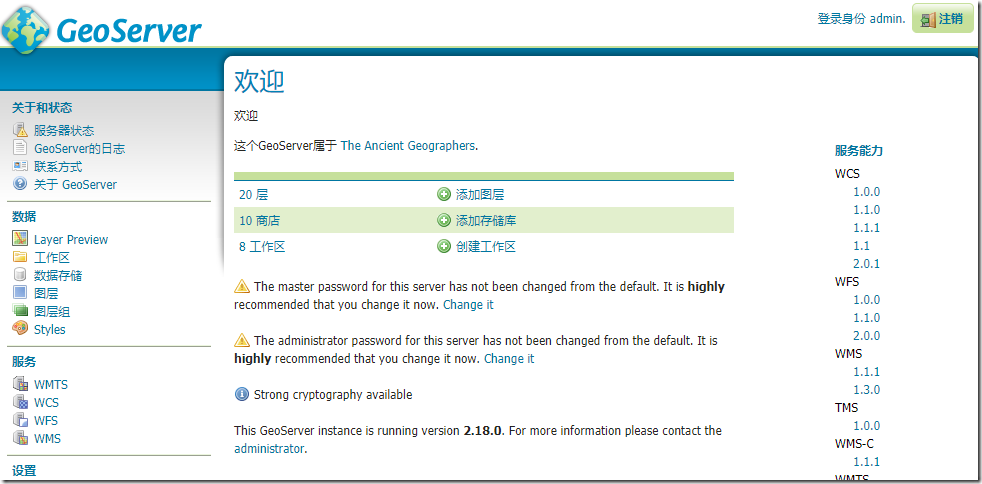Screen dimensions: 982x484
Task: Open WCS 2.0.1 capabilities
Action: (x=866, y=264)
